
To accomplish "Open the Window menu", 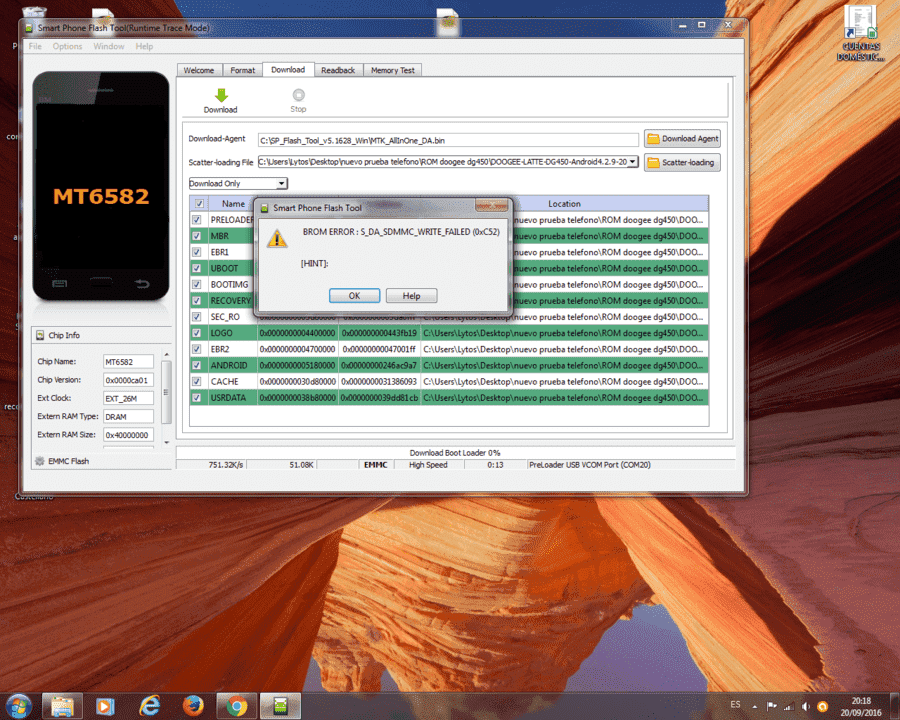I will click(x=108, y=47).
